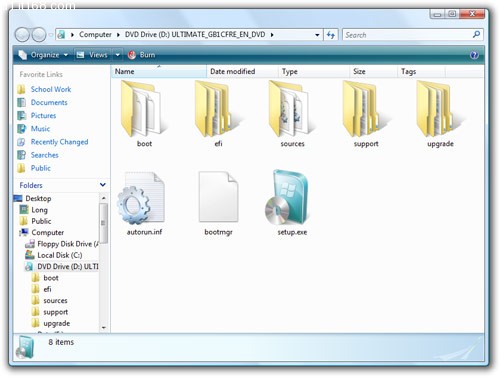Screen dimensions: 500x377
Task: Open Music favorite link
Action: [x=40, y=129]
